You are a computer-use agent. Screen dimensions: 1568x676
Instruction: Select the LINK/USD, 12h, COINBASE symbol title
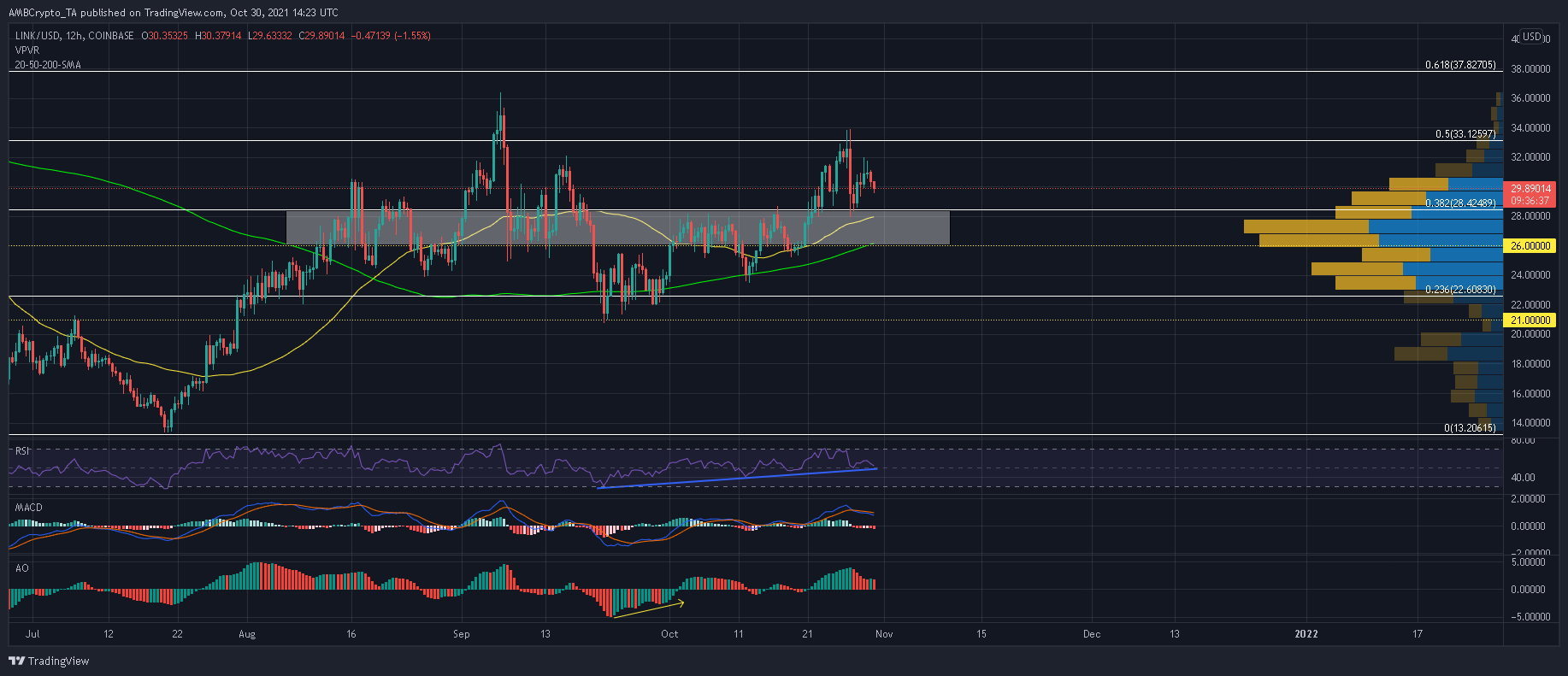(x=74, y=36)
